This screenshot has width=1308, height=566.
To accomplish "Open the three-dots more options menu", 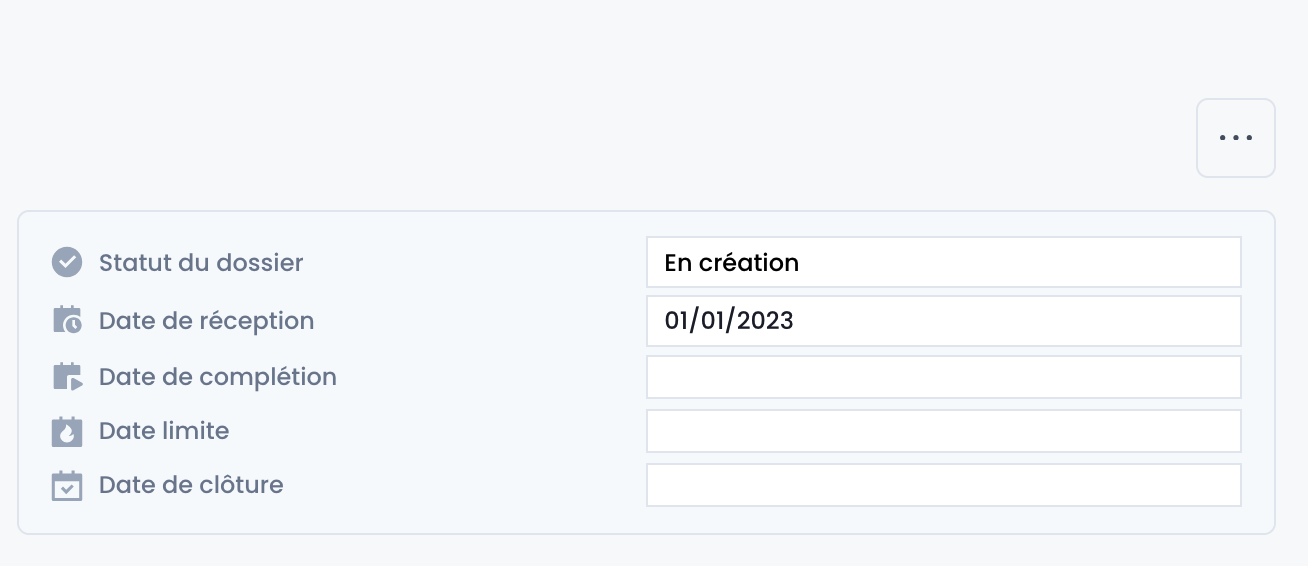I will (1236, 138).
